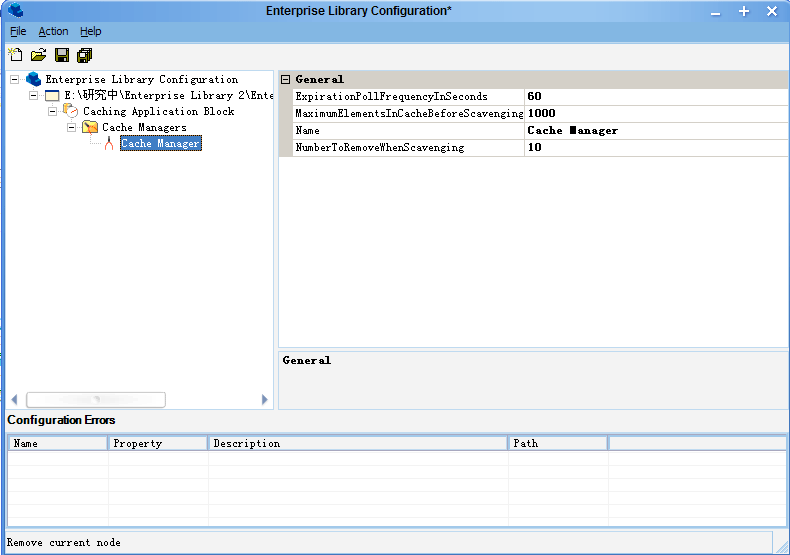Click the tree scroll right arrow

click(265, 399)
